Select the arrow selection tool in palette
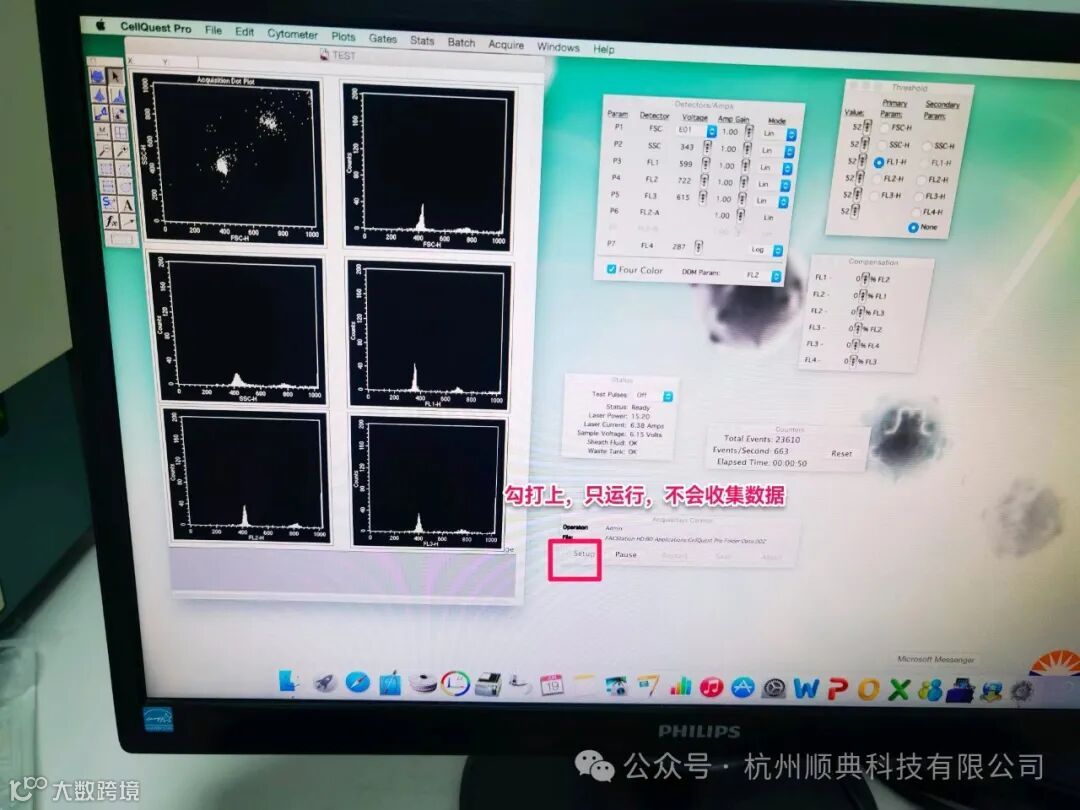 click(114, 76)
